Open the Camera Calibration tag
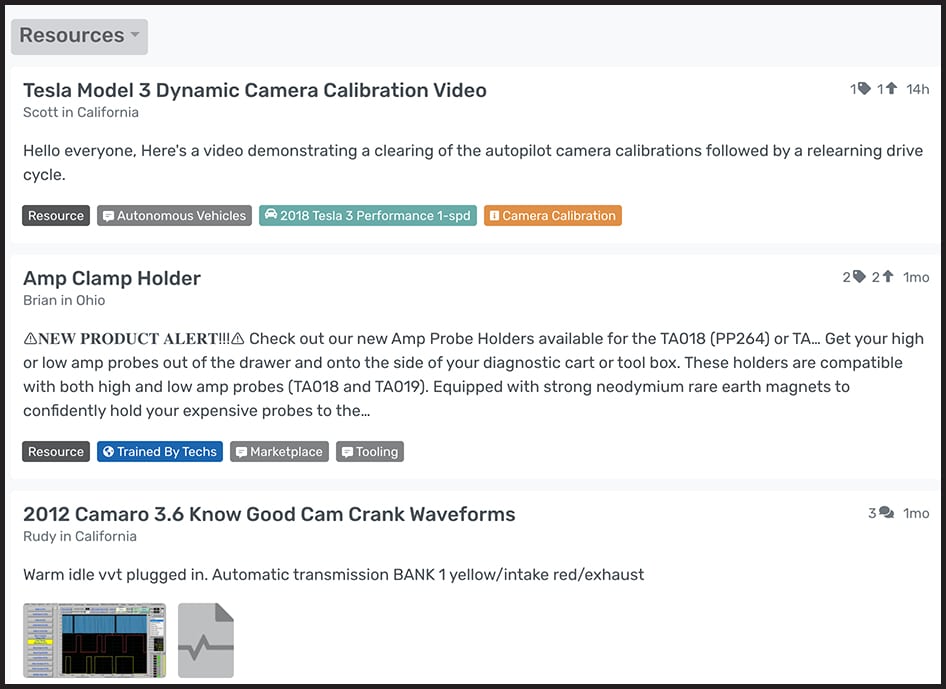Image resolution: width=946 pixels, height=689 pixels. point(553,215)
